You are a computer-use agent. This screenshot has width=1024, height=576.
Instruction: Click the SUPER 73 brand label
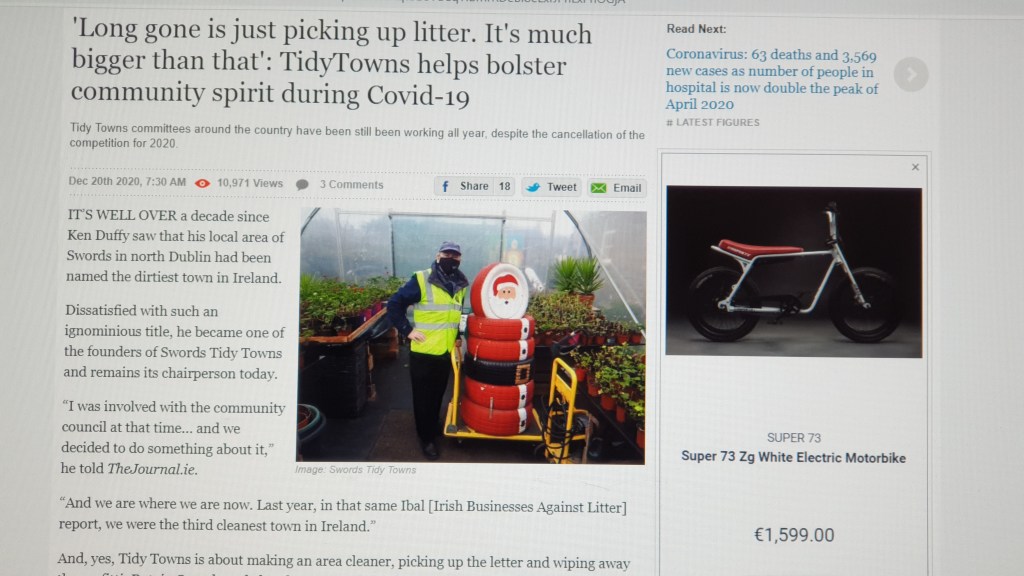coord(793,438)
